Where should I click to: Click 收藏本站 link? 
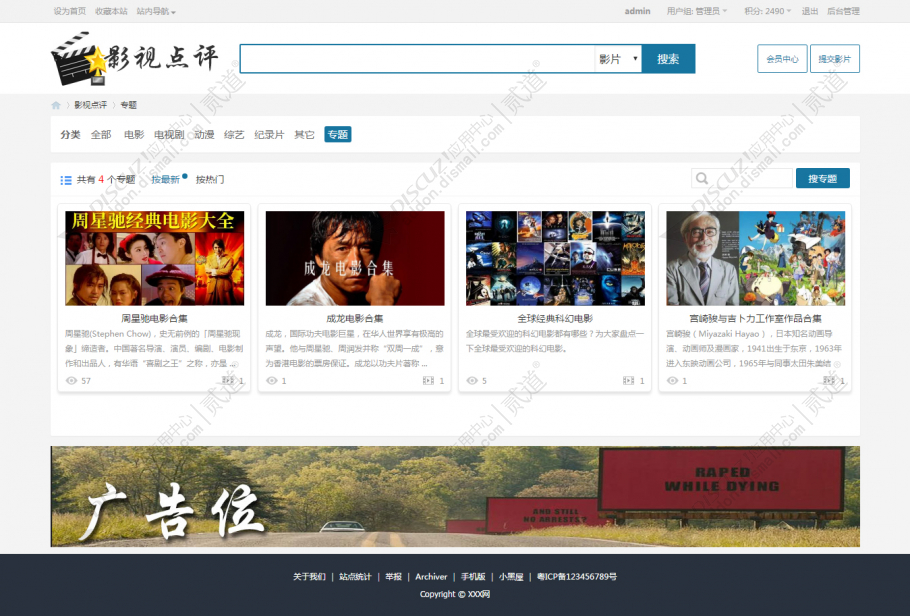coord(111,11)
